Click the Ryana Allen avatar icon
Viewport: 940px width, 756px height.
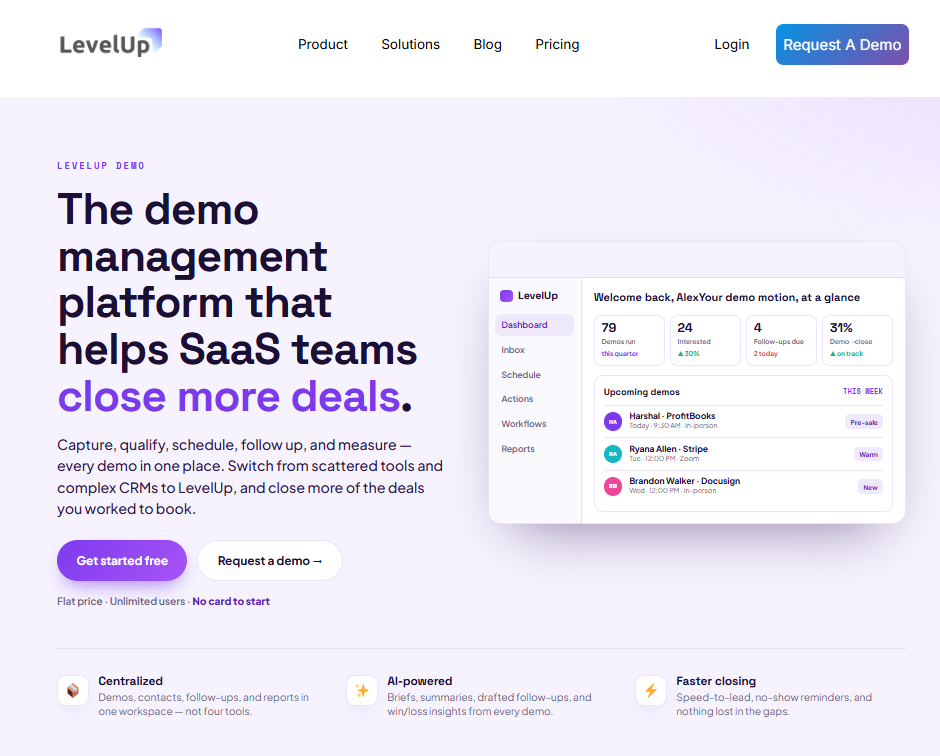pos(613,454)
